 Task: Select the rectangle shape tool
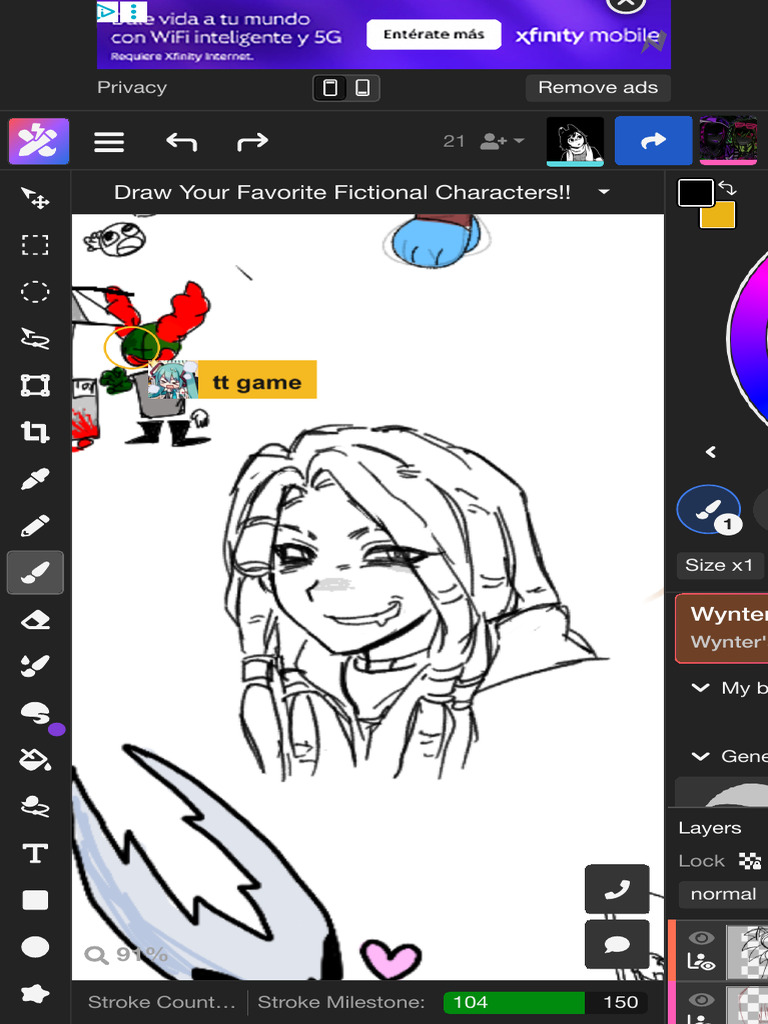click(35, 901)
